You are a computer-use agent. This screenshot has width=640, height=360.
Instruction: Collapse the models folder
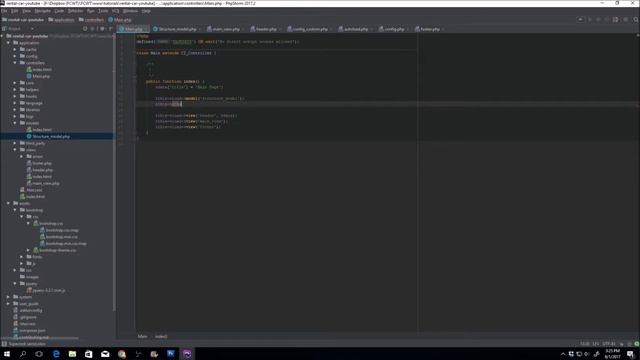pos(15,123)
